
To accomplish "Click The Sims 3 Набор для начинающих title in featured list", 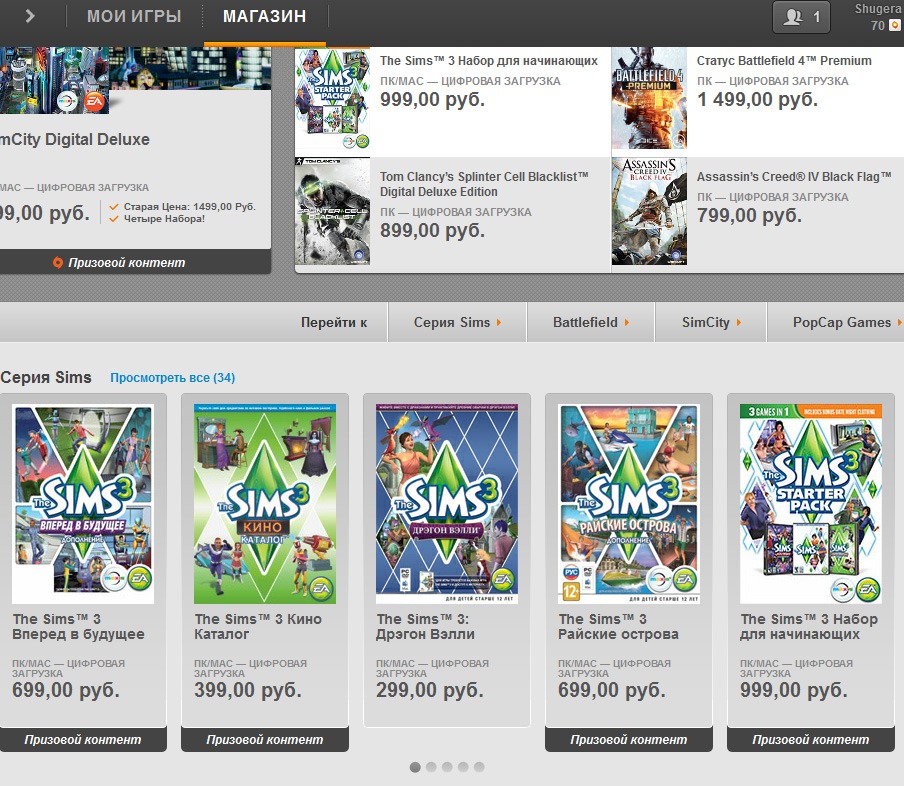I will click(489, 61).
